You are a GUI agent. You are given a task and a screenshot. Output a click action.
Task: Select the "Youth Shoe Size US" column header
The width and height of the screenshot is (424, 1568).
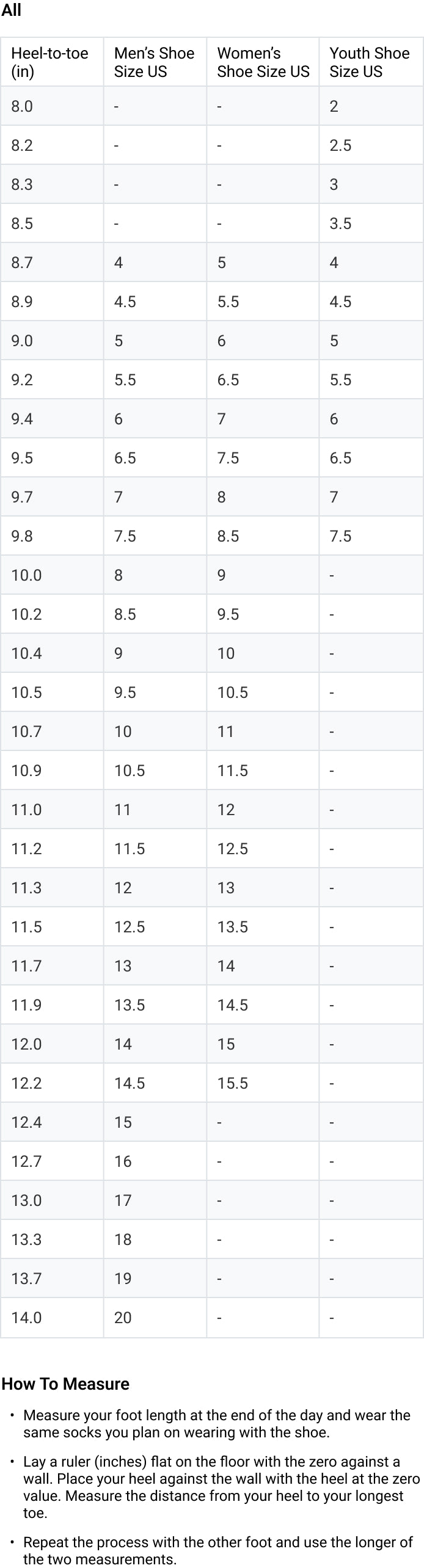(369, 62)
